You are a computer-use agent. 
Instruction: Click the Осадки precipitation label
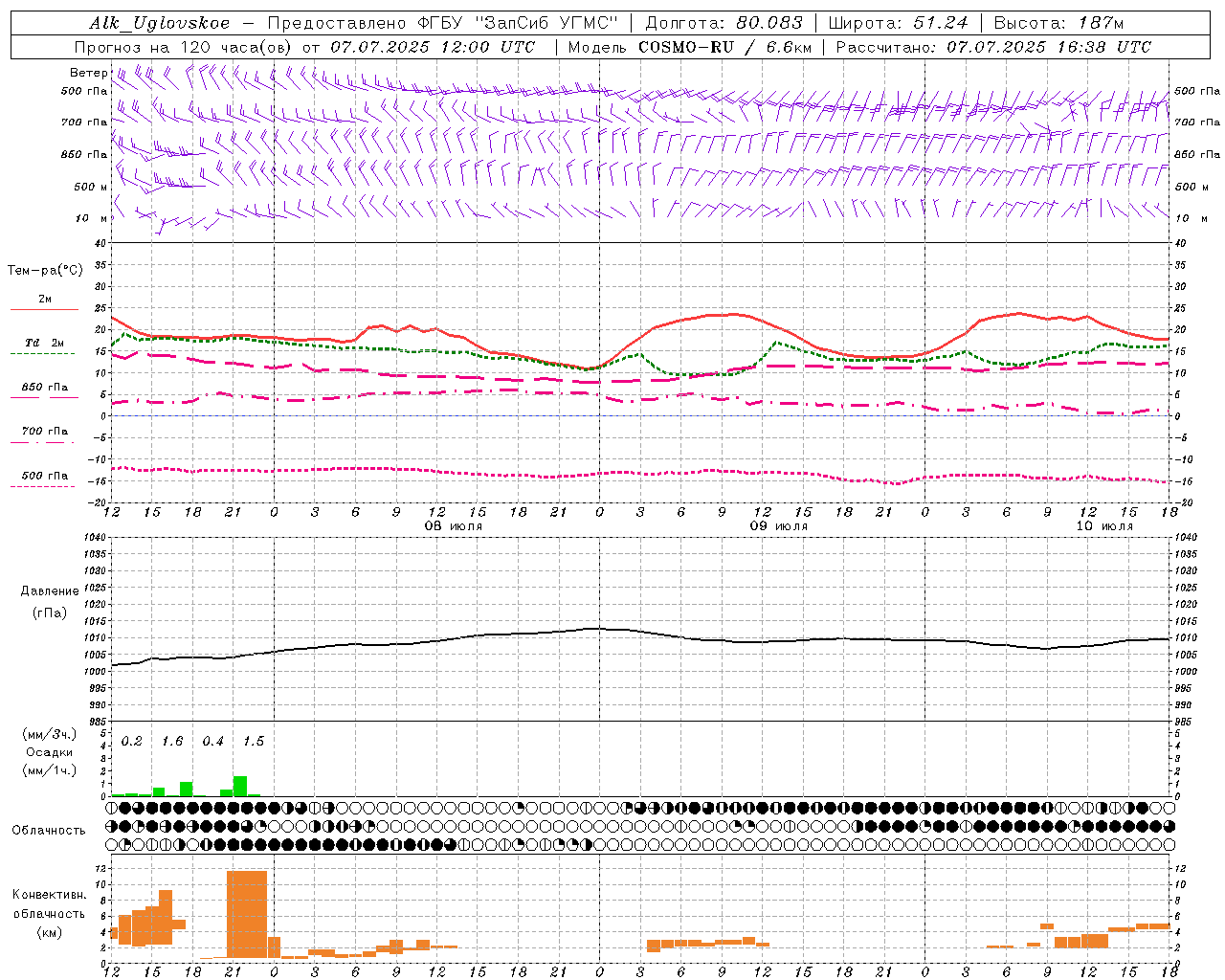click(49, 752)
